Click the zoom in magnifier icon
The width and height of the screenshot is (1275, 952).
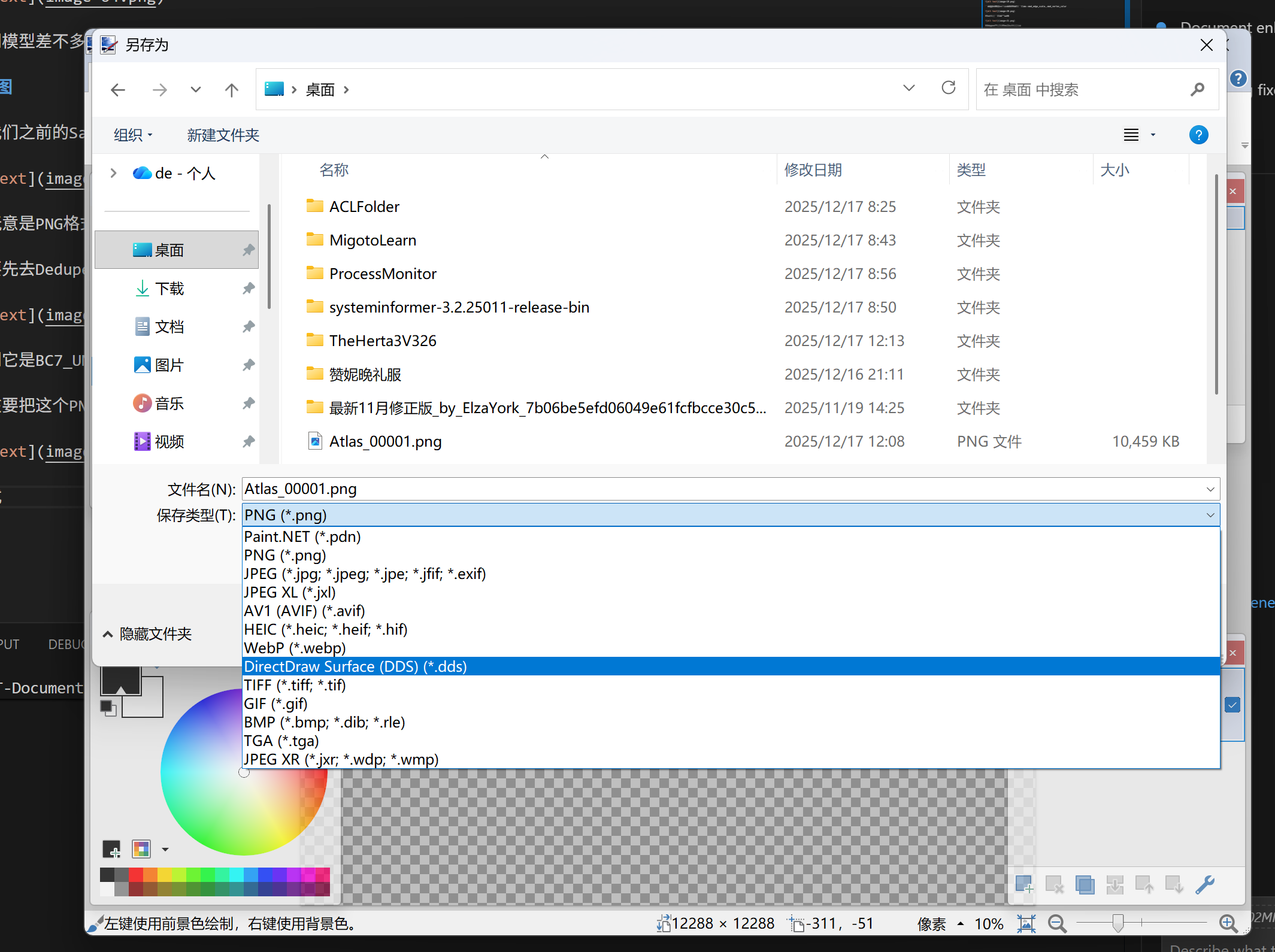click(x=1228, y=924)
